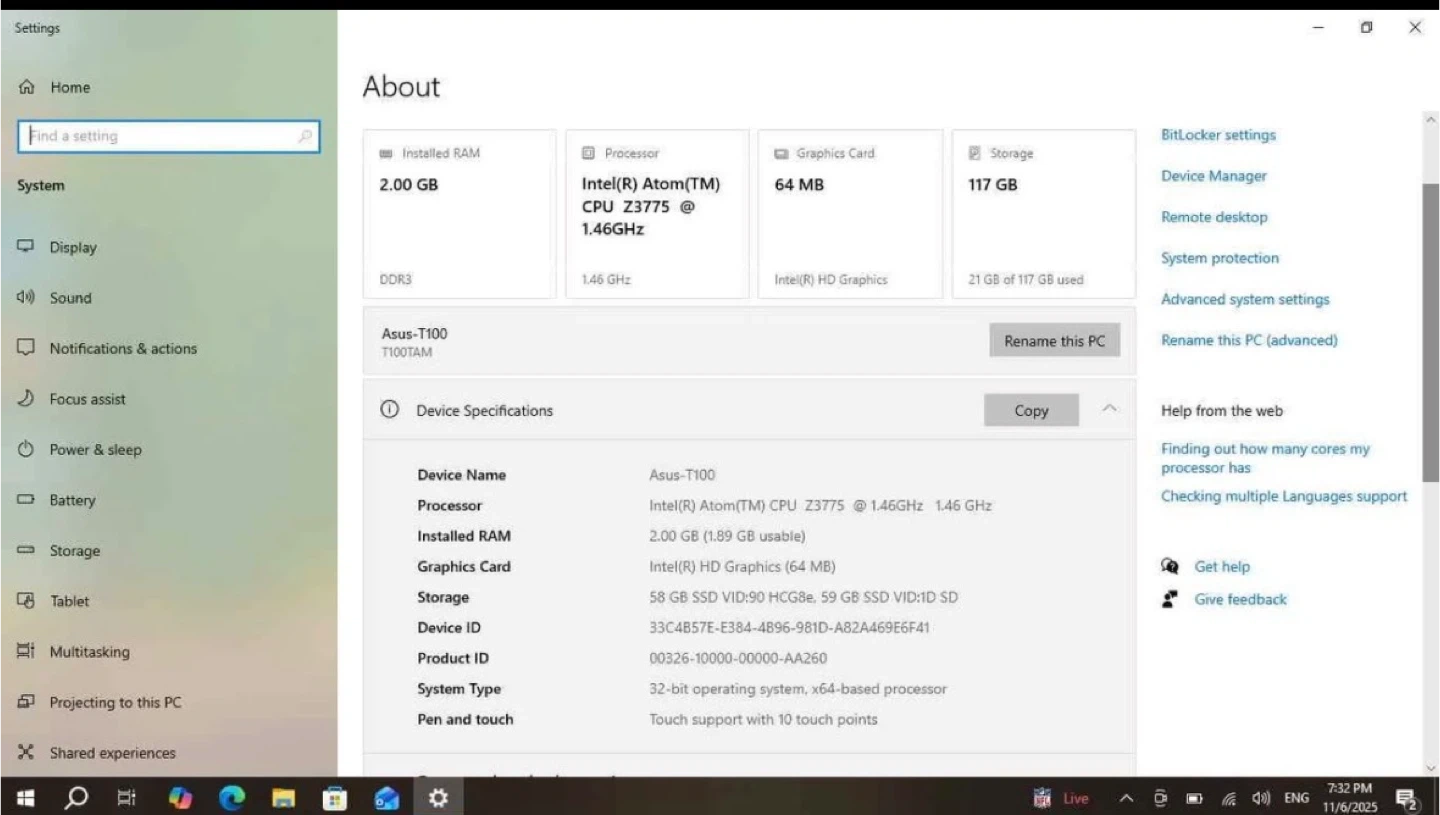The height and width of the screenshot is (815, 1440).
Task: Open Display settings from the sidebar
Action: tap(73, 247)
